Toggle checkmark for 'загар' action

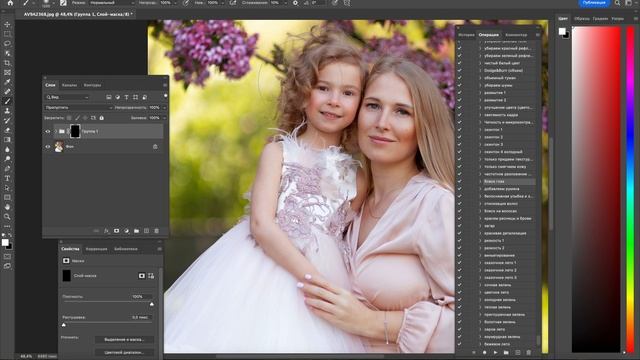click(x=460, y=226)
